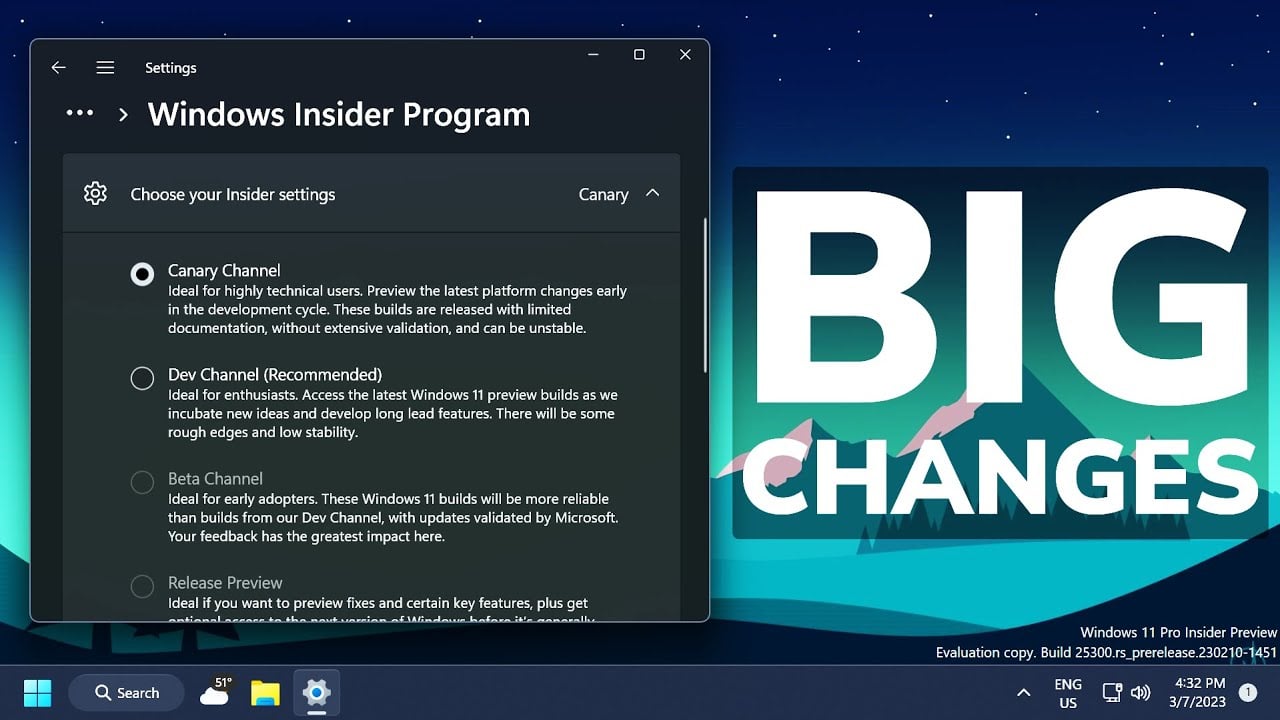This screenshot has height=720, width=1280.
Task: Open network settings from the system tray
Action: click(x=1111, y=691)
